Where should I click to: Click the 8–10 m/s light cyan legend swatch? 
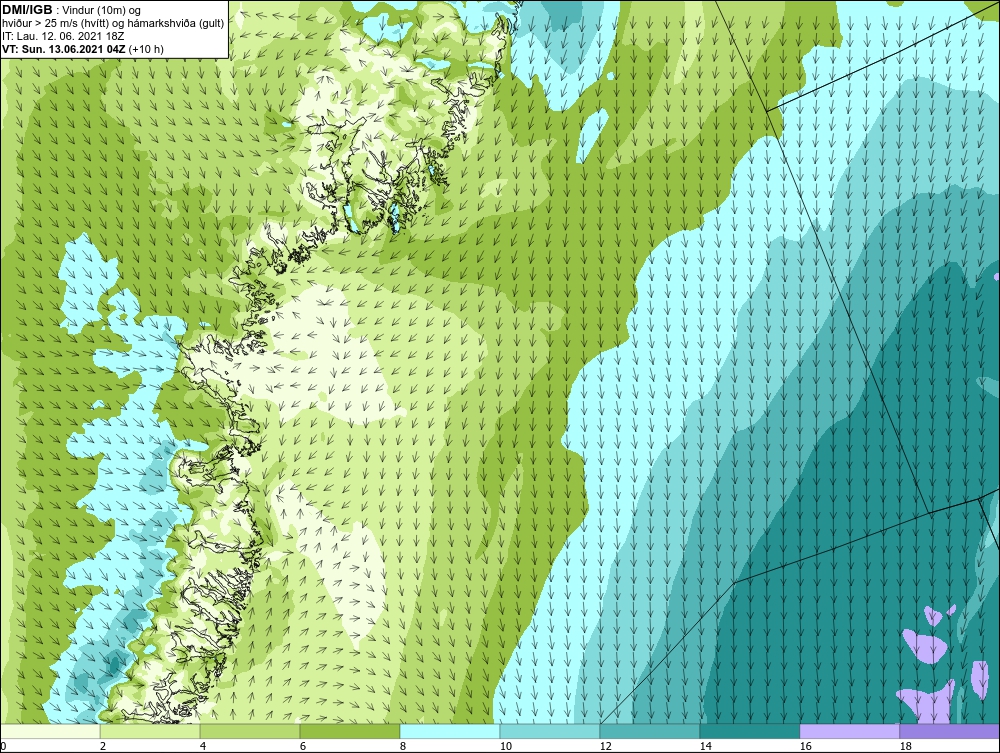pyautogui.click(x=450, y=731)
